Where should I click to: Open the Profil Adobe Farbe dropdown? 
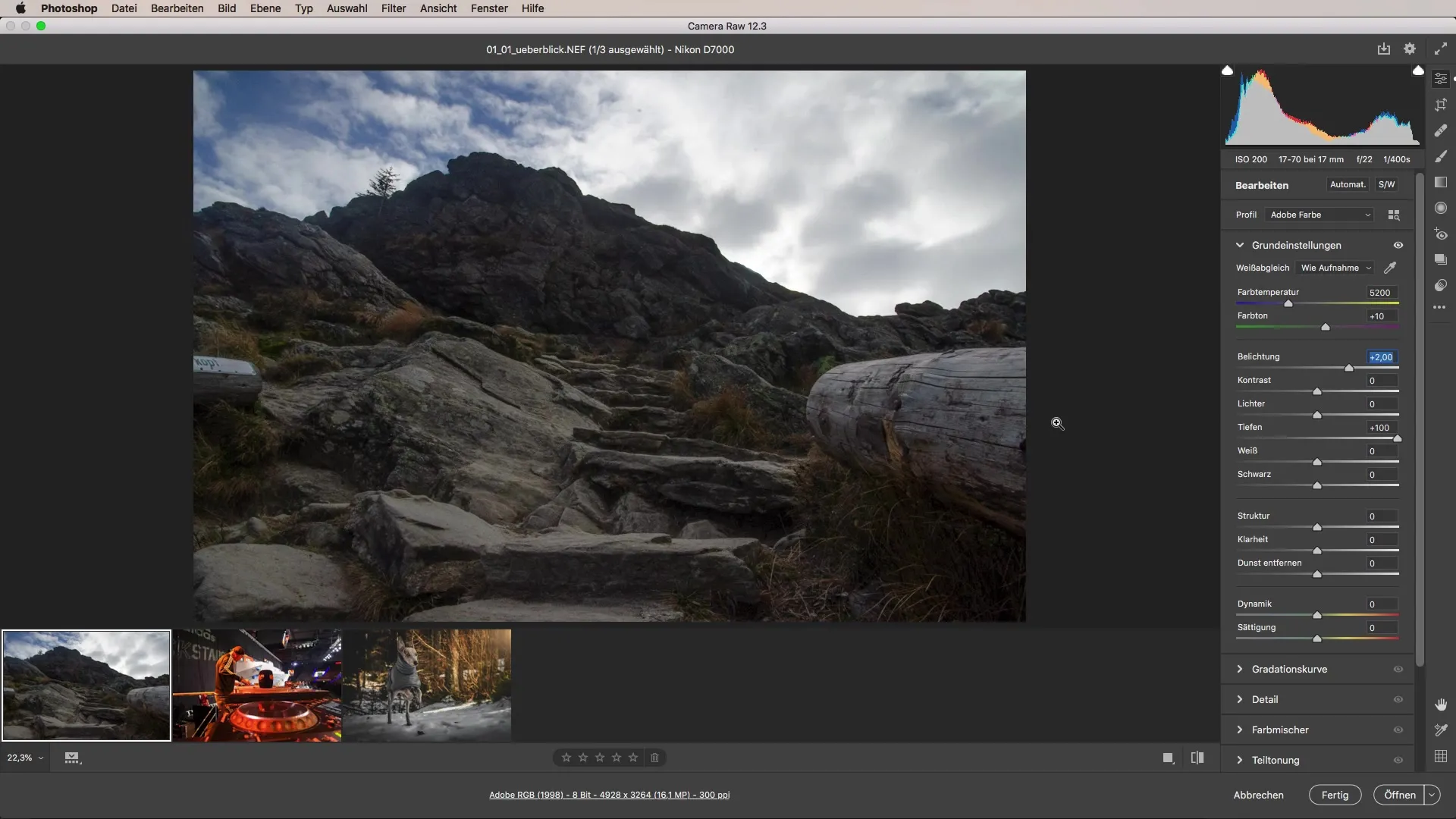pos(1319,215)
